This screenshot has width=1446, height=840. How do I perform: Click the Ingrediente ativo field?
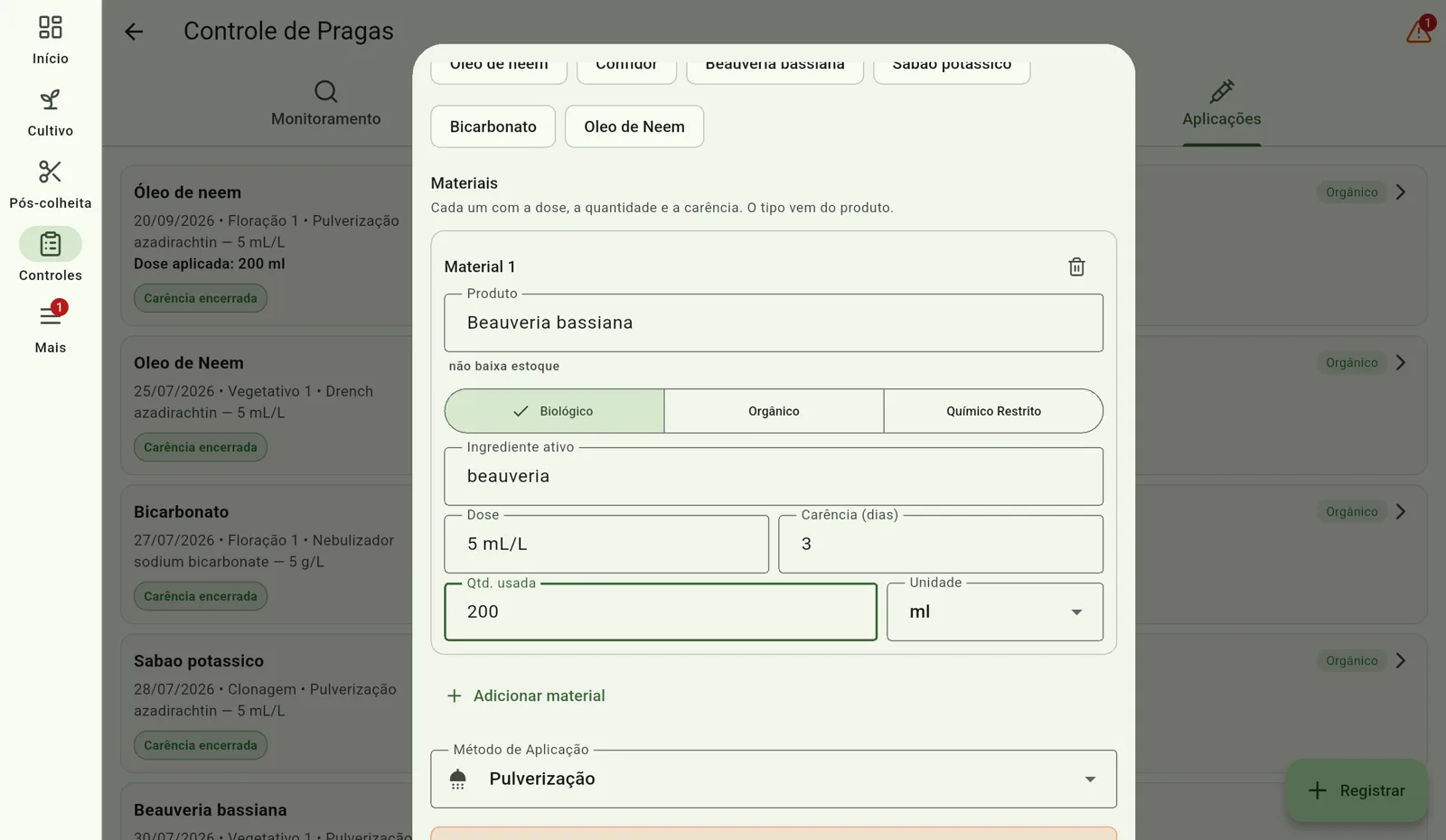click(x=774, y=476)
